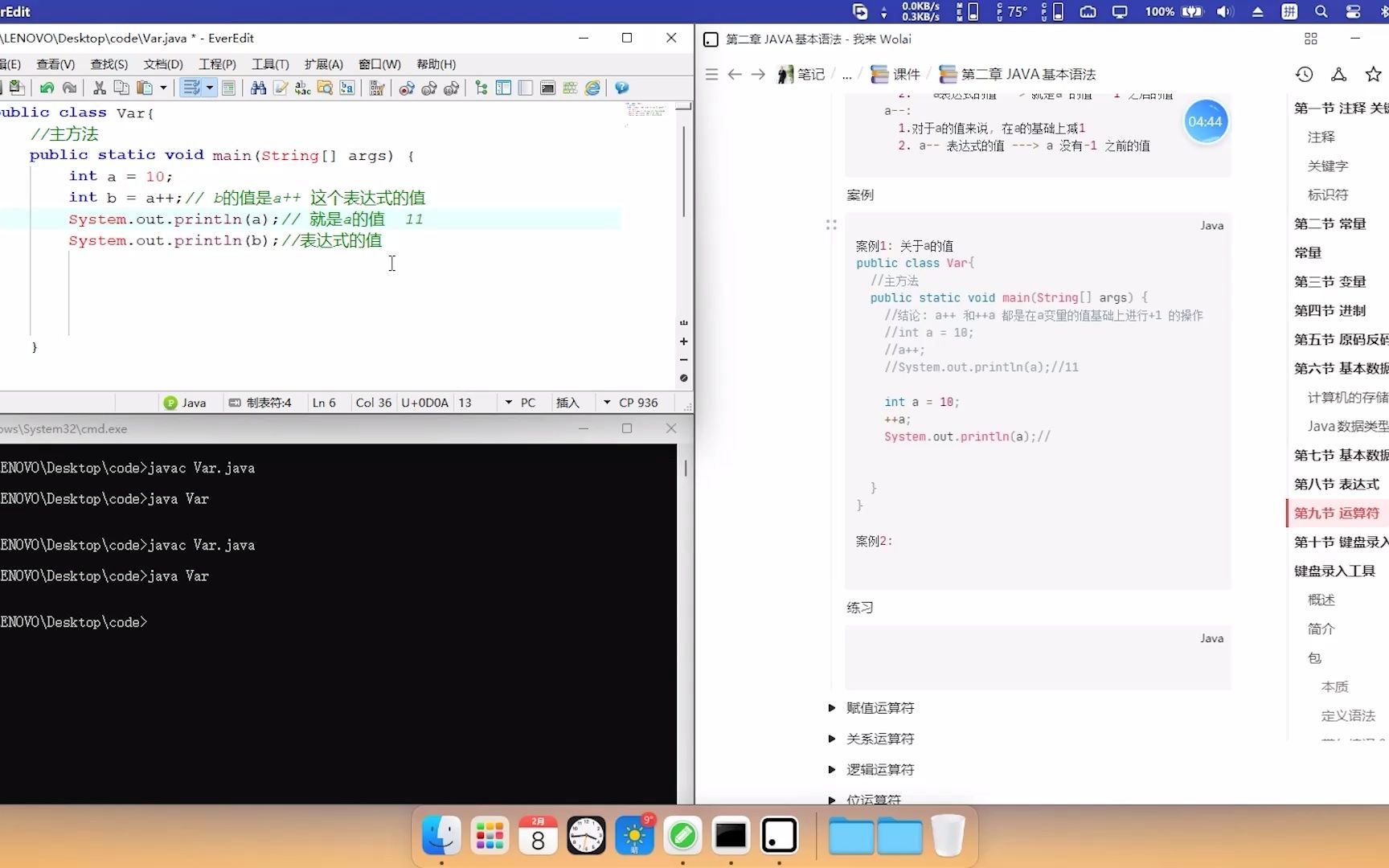Navigate to 第九节 运算符 in the outline
1389x868 pixels.
1337,512
